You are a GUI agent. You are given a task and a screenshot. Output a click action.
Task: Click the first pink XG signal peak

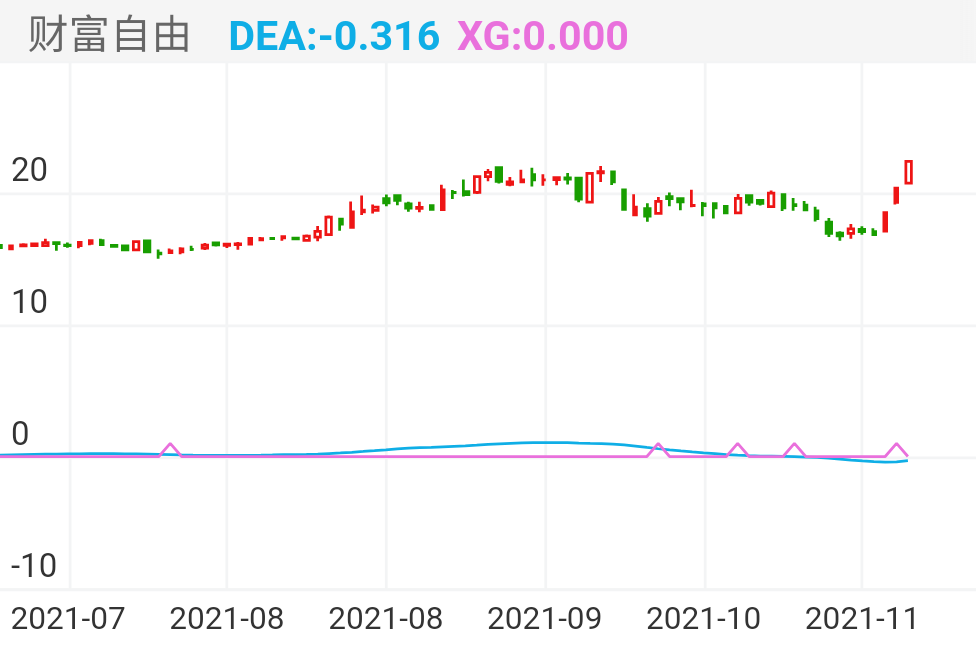170,450
